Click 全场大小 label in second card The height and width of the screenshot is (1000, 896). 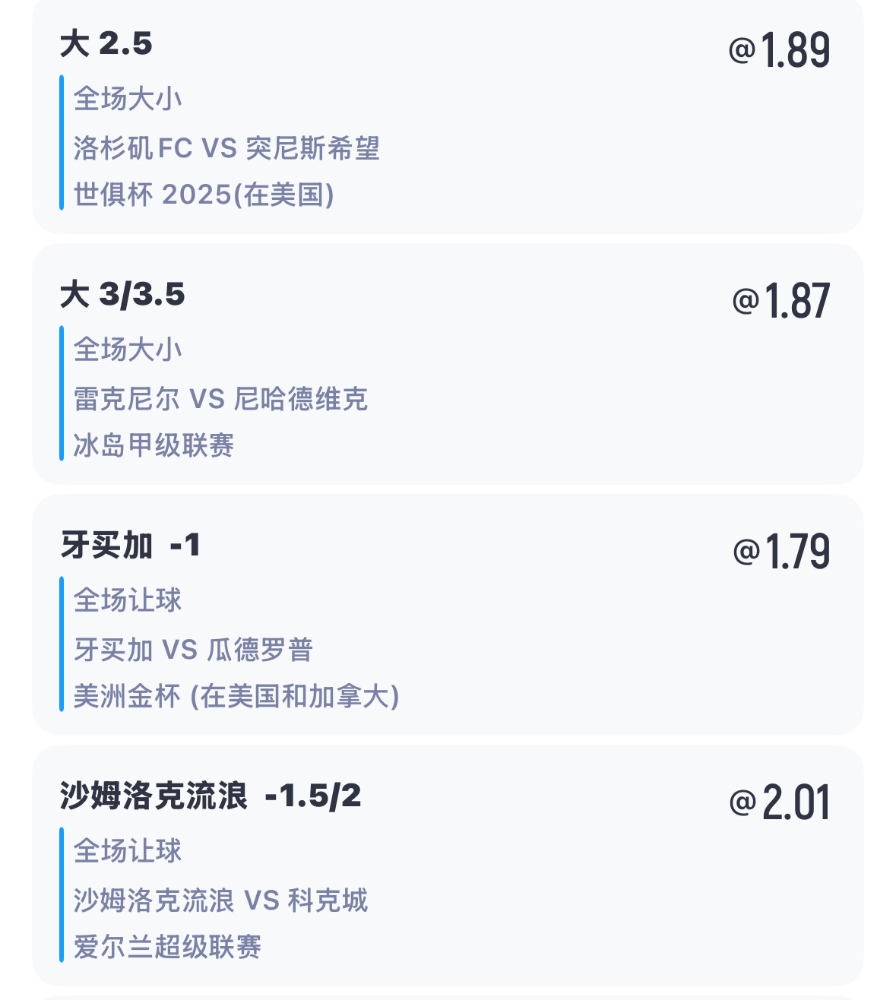tap(128, 349)
